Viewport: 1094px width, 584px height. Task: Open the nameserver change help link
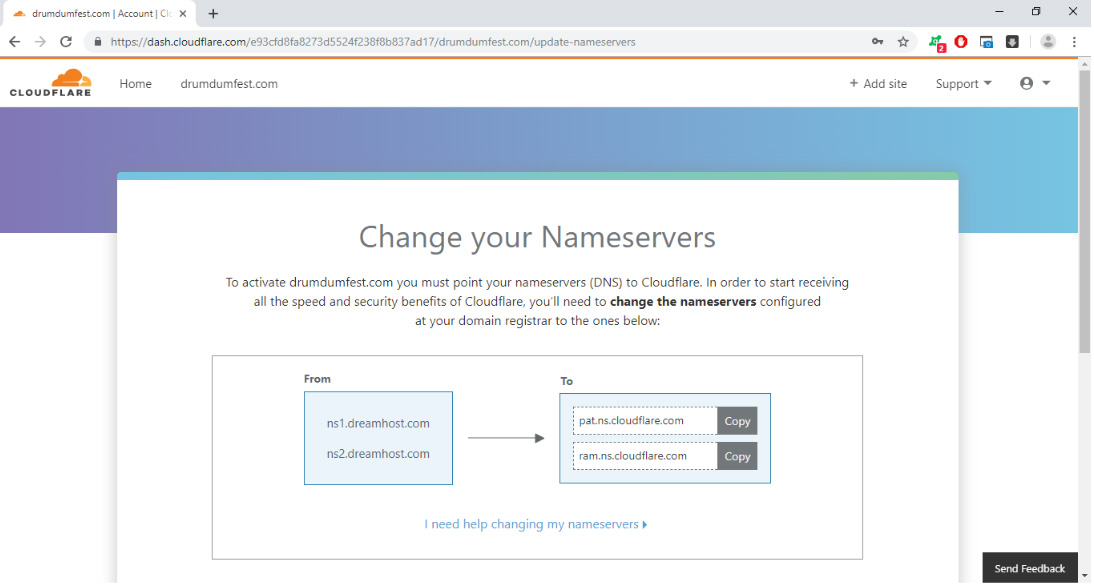tap(536, 524)
